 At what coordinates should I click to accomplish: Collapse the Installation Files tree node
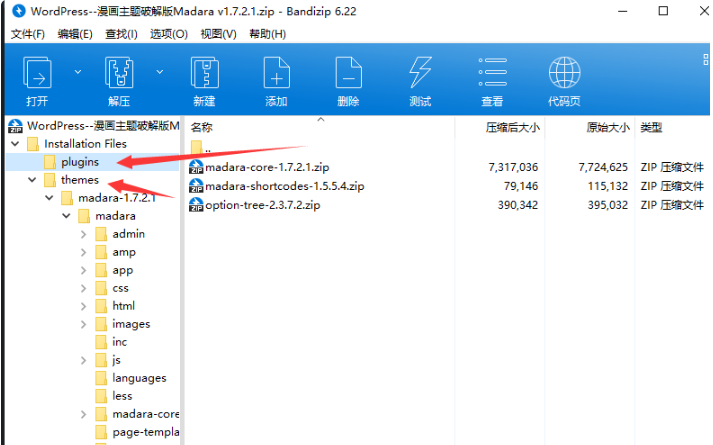point(15,144)
